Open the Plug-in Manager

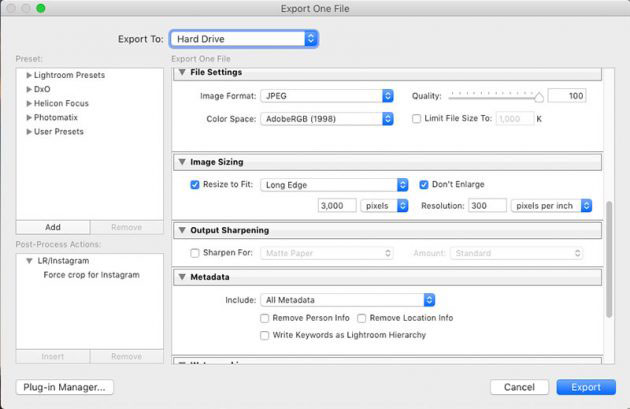click(x=65, y=387)
